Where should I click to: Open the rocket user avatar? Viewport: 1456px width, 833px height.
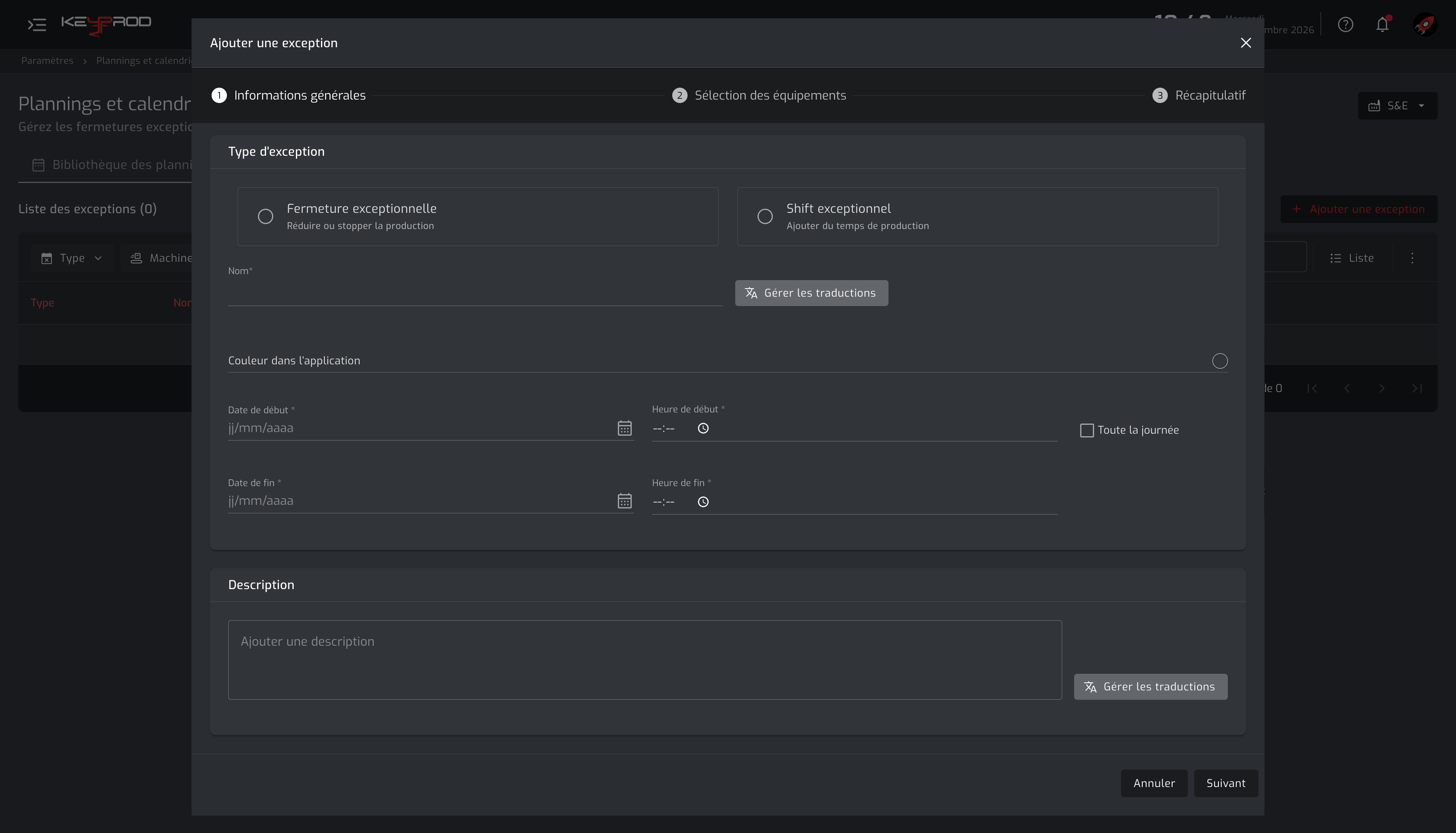point(1425,25)
